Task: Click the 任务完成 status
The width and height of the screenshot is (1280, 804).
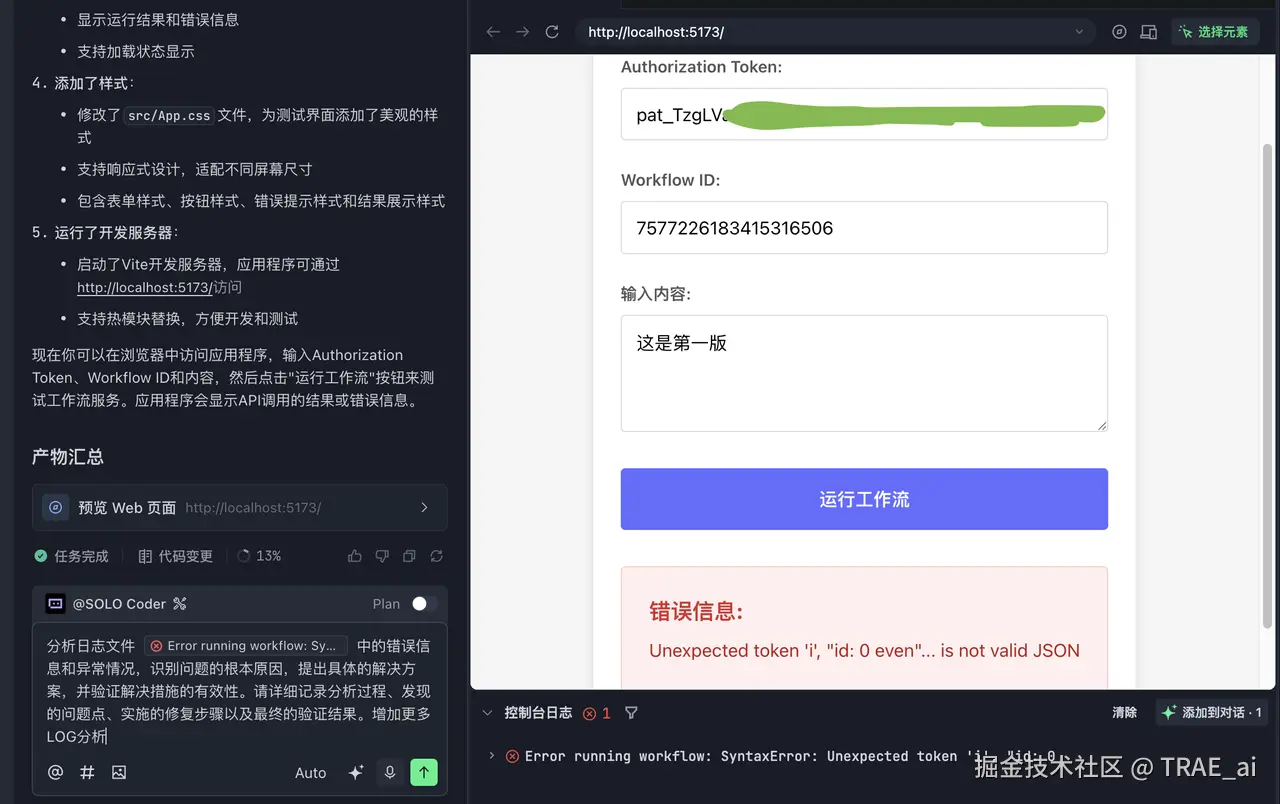Action: (x=71, y=556)
